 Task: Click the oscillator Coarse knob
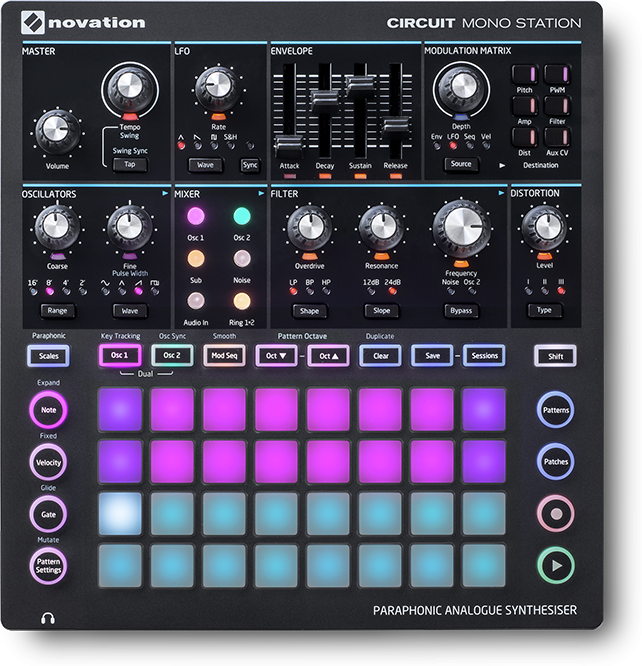(57, 228)
